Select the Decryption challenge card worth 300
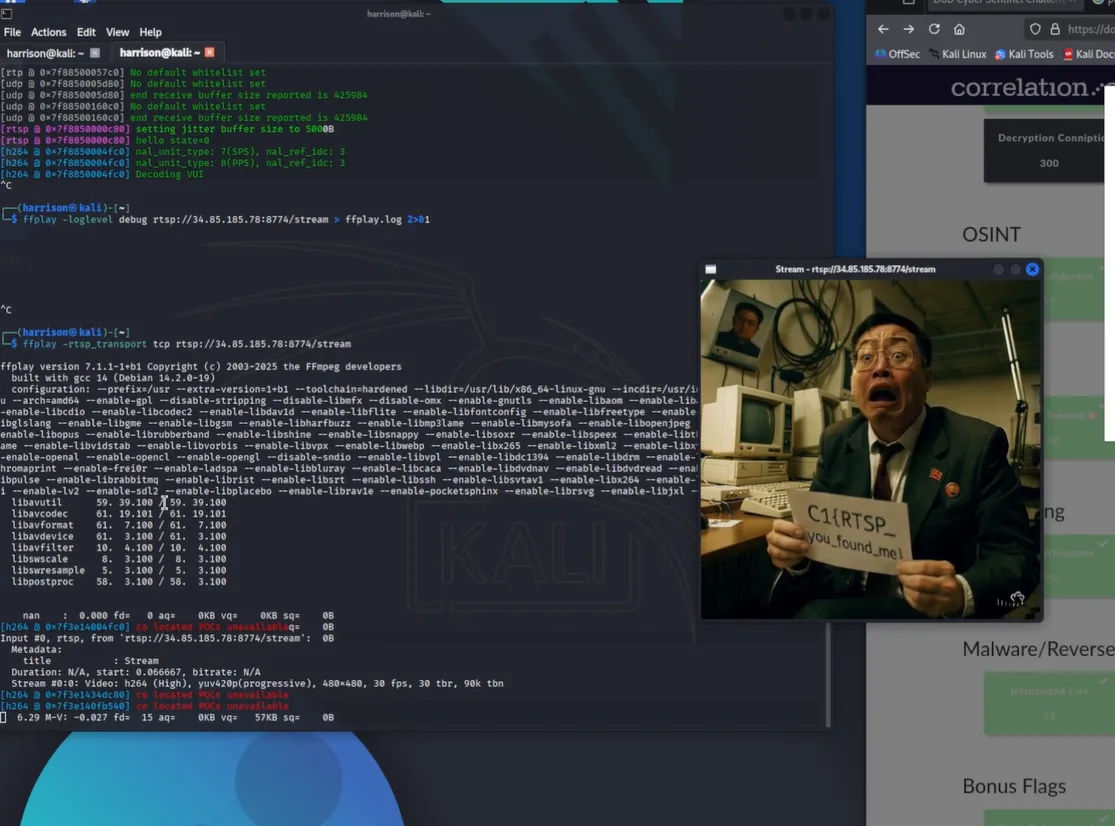The image size is (1115, 826). (1048, 150)
